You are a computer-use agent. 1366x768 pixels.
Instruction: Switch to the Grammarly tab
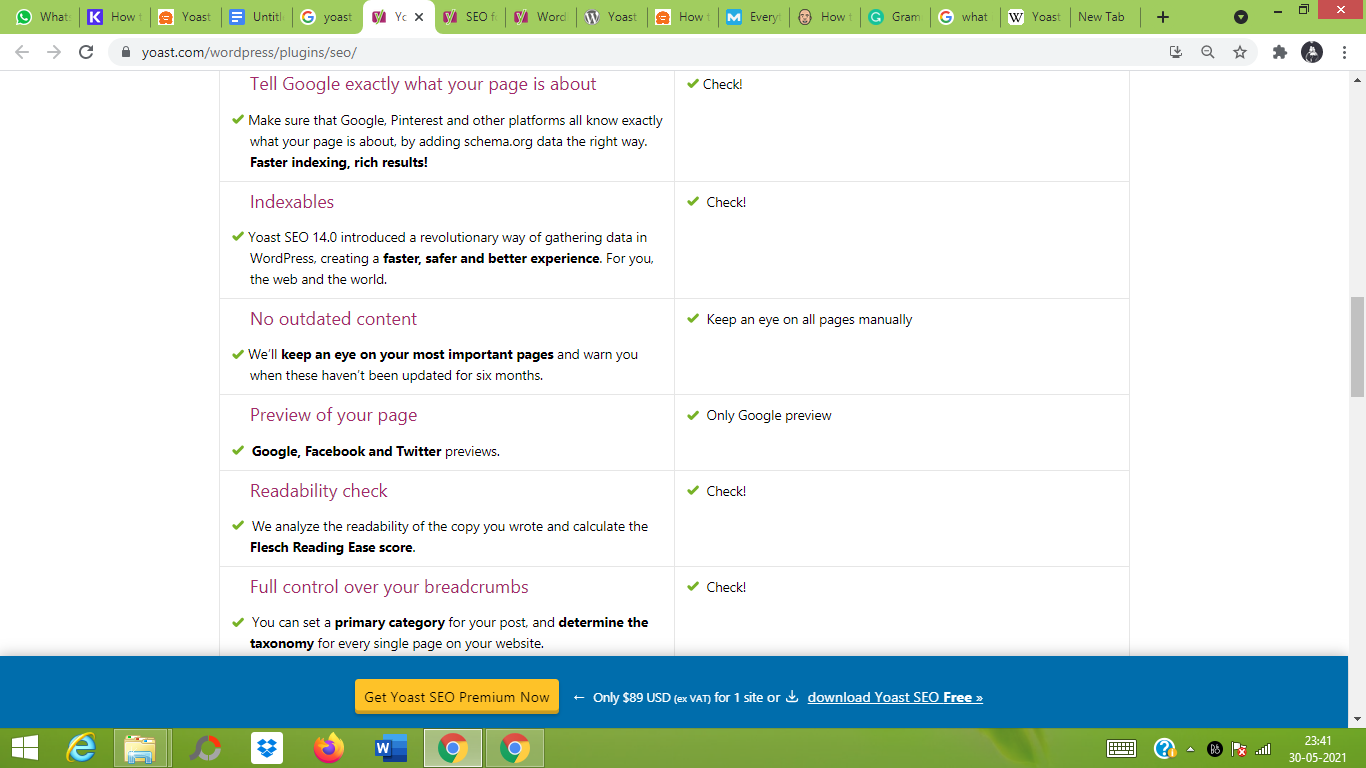click(x=895, y=17)
